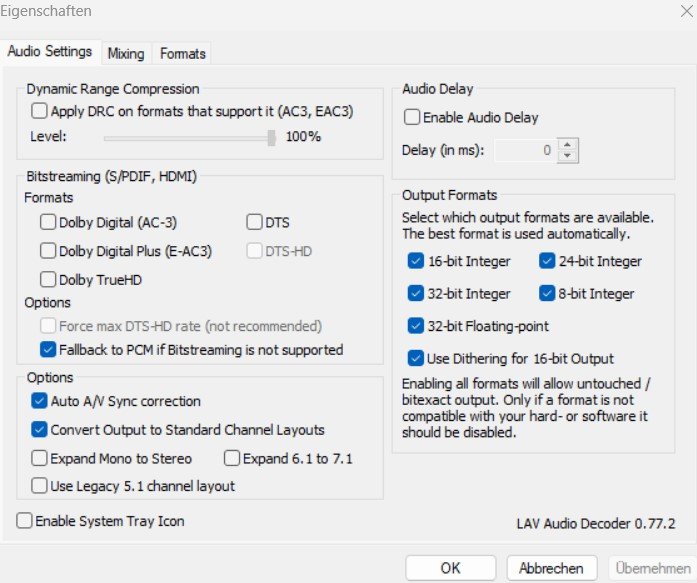The width and height of the screenshot is (697, 583).
Task: Increase audio delay with the up arrow
Action: (569, 145)
